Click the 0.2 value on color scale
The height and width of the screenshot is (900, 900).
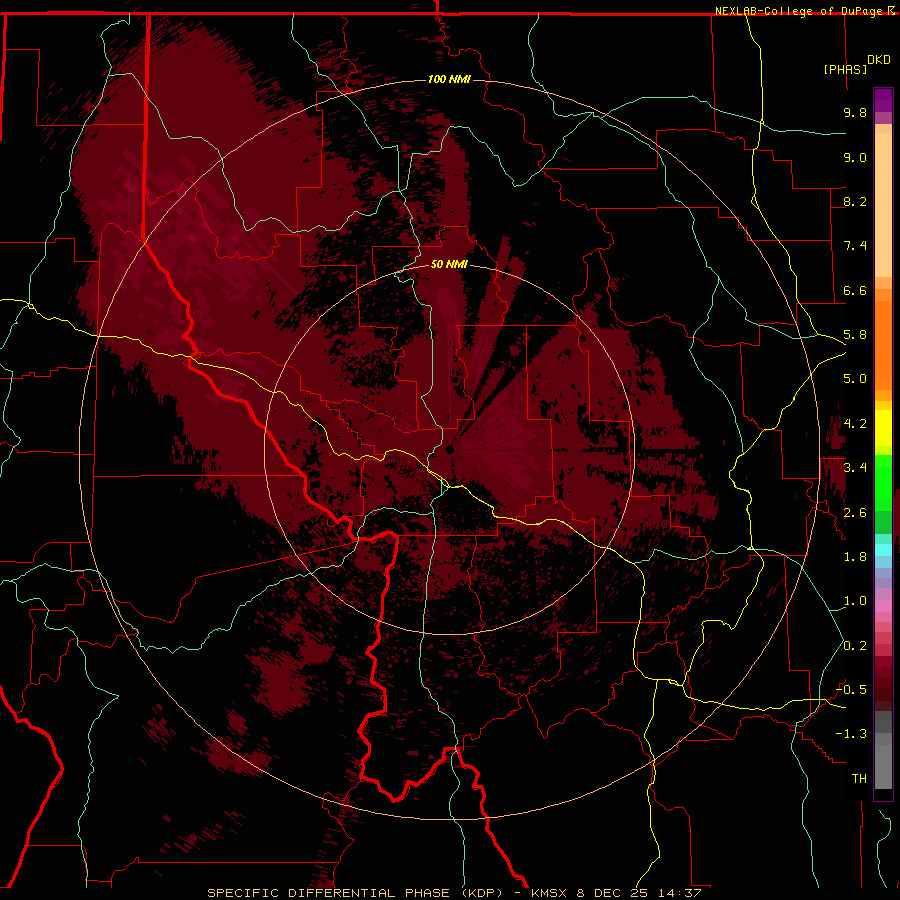(855, 646)
